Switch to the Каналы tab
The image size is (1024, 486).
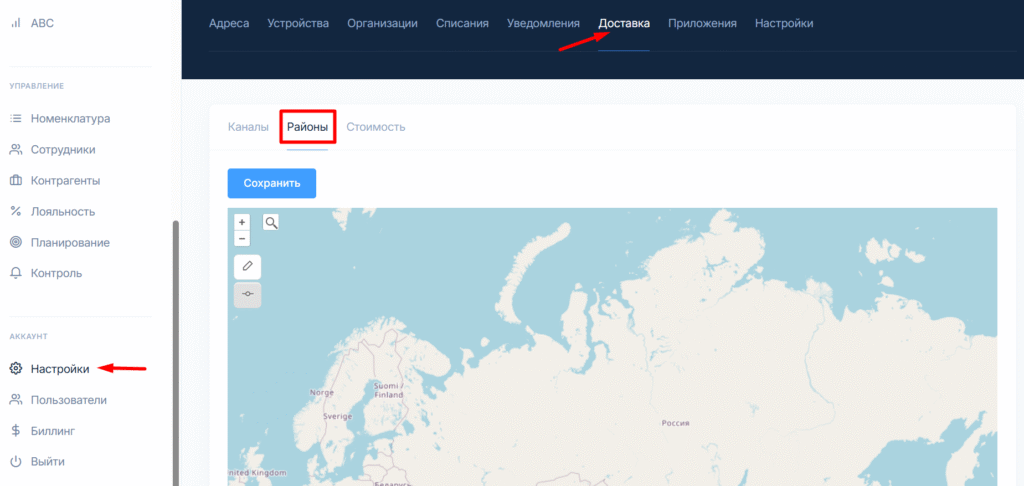click(248, 127)
